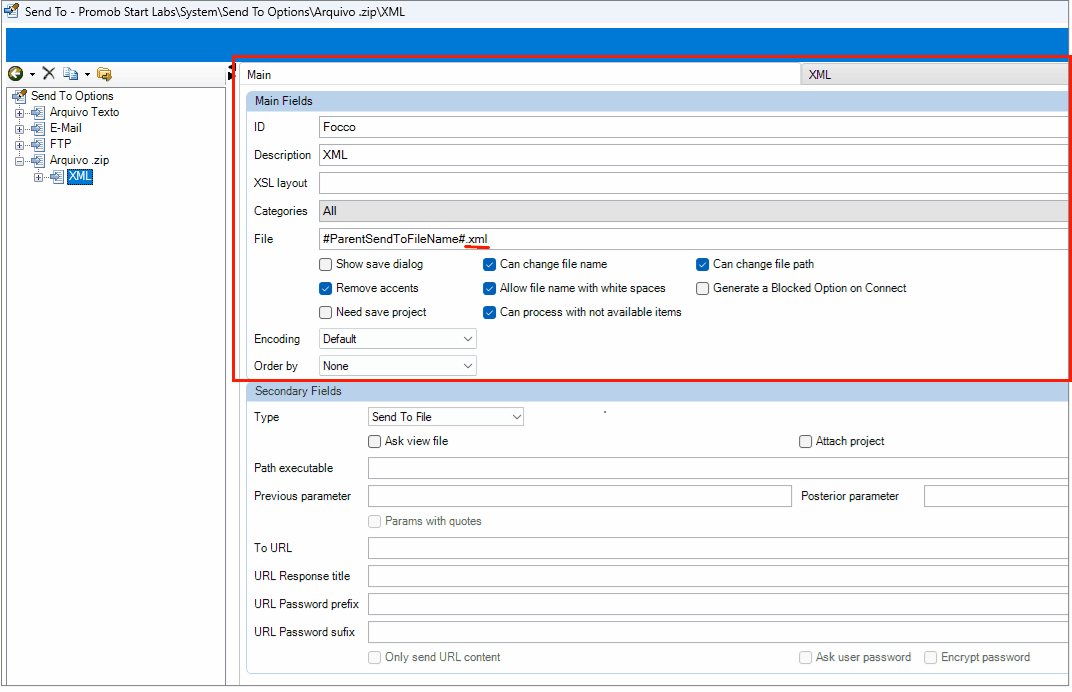Image resolution: width=1072 pixels, height=692 pixels.
Task: Click the Main Fields section header
Action: pyautogui.click(x=657, y=101)
